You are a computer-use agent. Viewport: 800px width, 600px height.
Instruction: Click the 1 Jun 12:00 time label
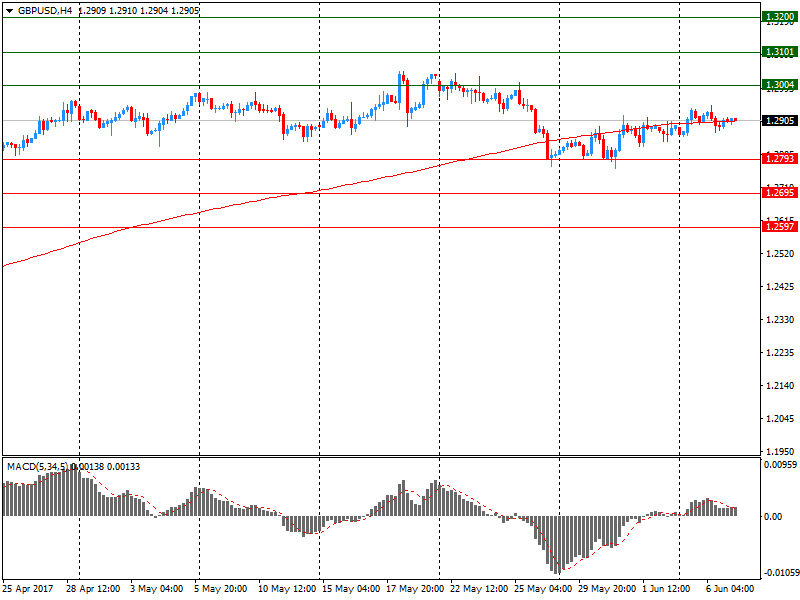pos(666,589)
